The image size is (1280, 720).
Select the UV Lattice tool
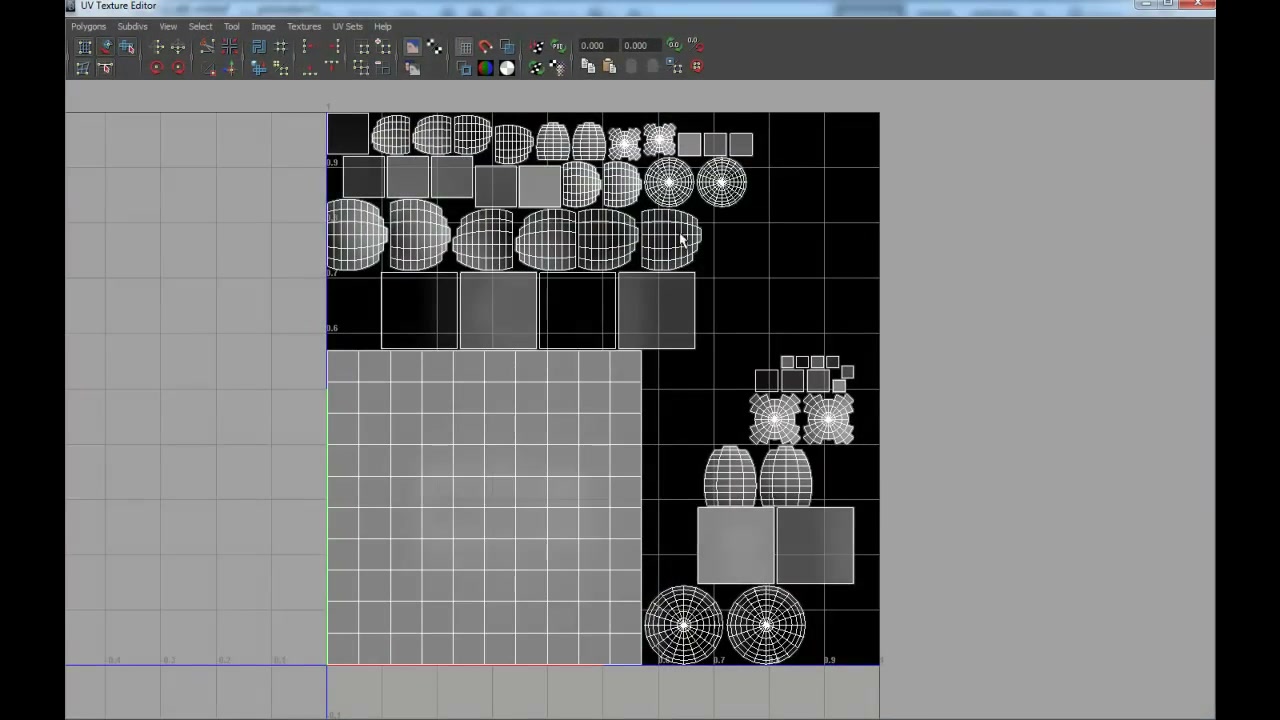[x=84, y=47]
